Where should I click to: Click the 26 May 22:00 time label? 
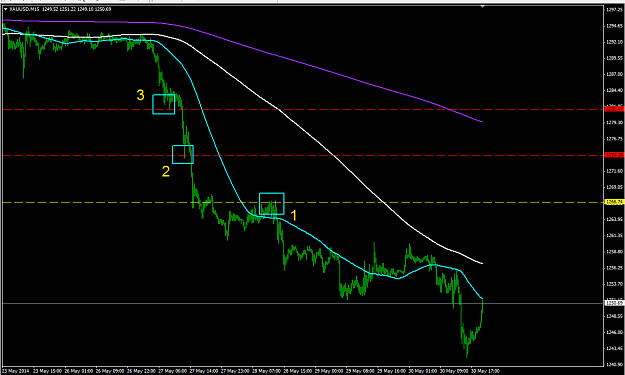click(x=141, y=371)
